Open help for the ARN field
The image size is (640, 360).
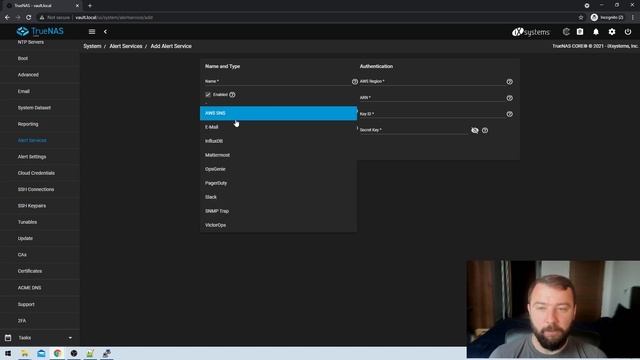pos(509,98)
